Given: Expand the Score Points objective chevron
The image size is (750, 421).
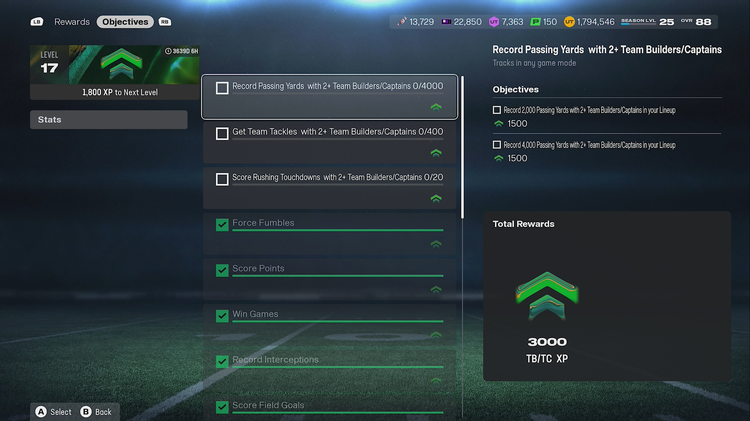Looking at the screenshot, I should (436, 289).
